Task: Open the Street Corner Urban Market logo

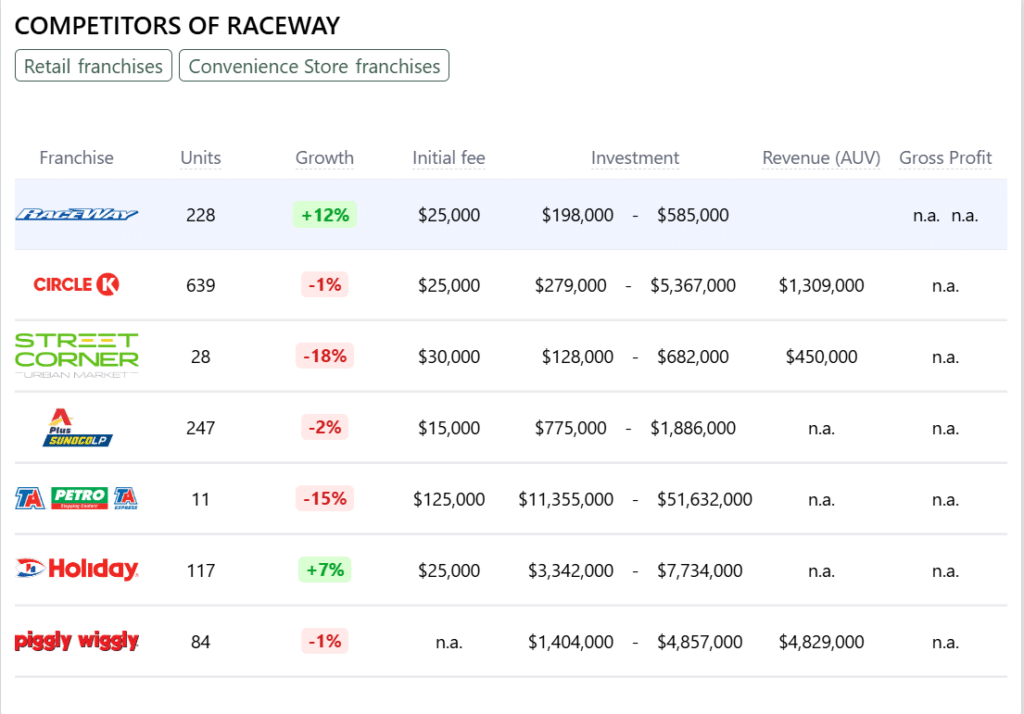Action: pos(76,356)
